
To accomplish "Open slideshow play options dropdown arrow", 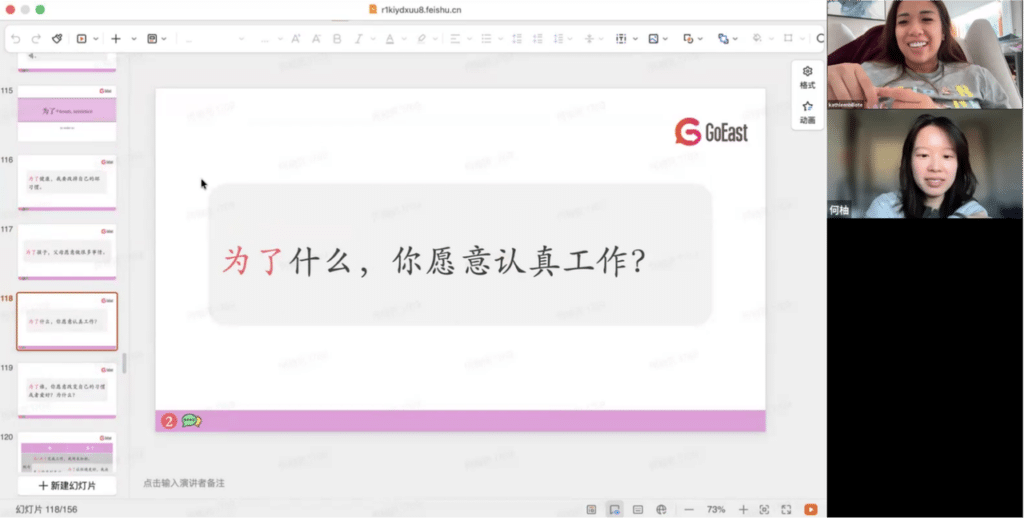I will tap(96, 39).
